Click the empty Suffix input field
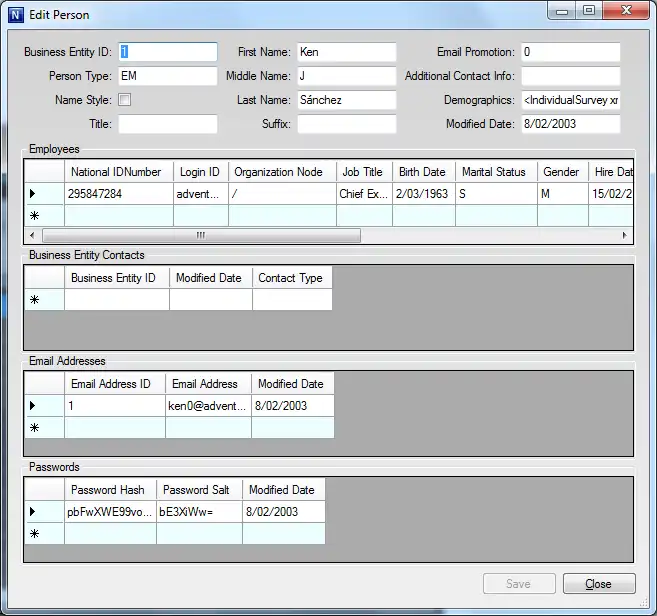This screenshot has height=616, width=657. pos(347,124)
